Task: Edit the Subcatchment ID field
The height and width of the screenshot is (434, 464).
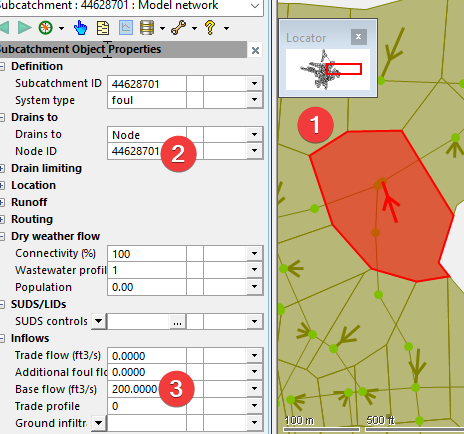Action: pos(147,83)
